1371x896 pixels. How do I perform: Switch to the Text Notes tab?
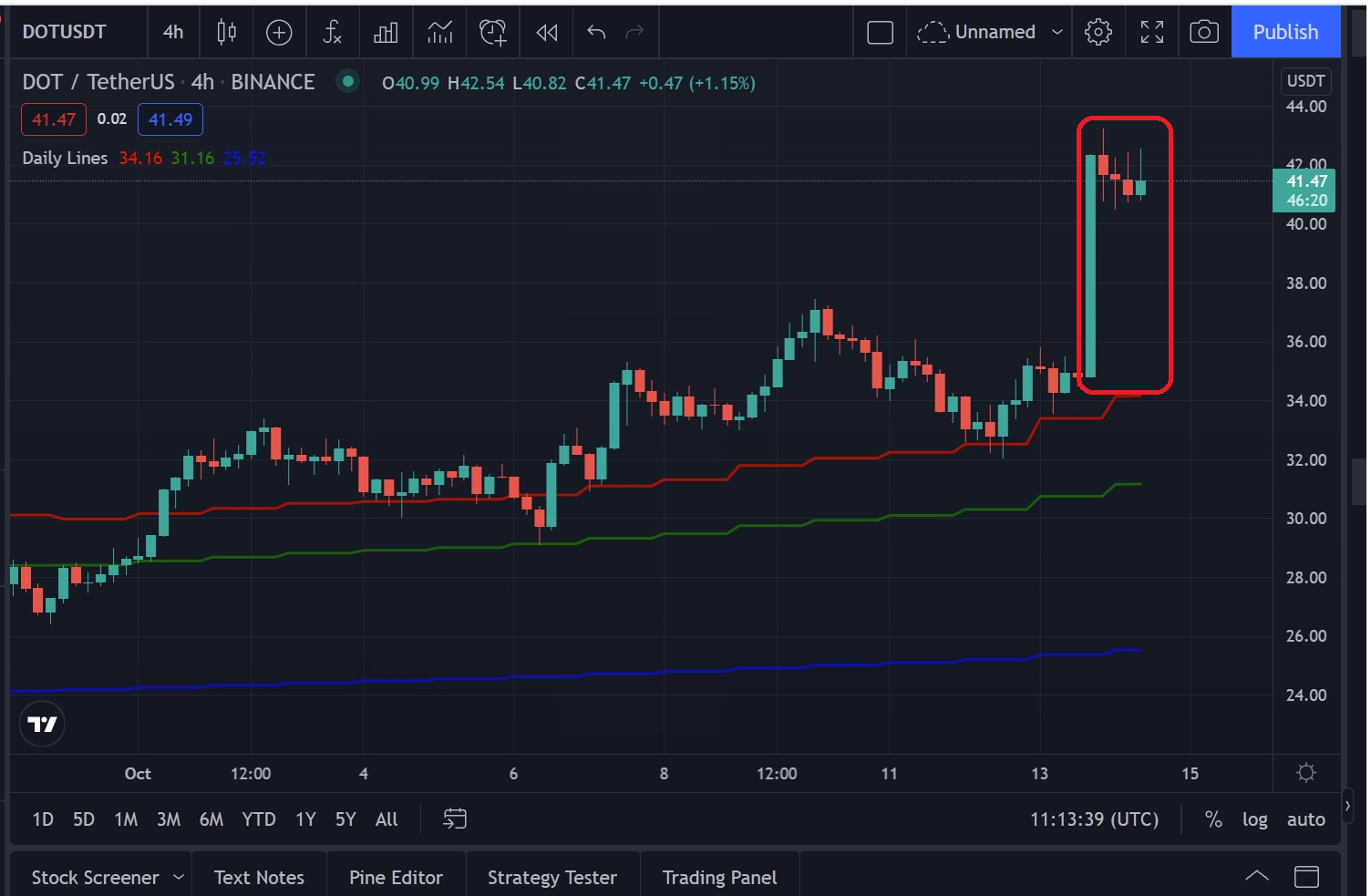[x=259, y=877]
